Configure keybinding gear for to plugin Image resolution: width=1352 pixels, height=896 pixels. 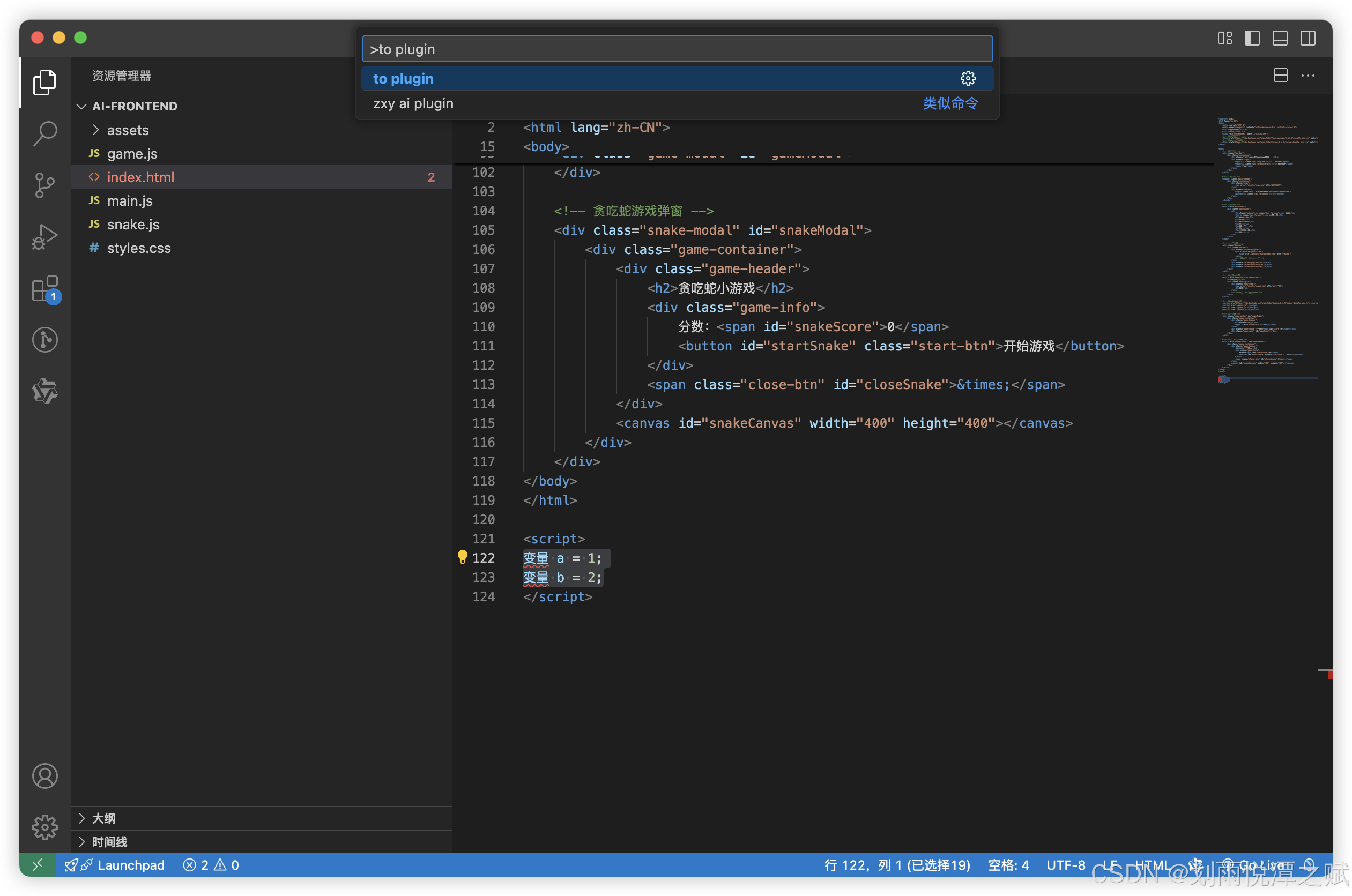pyautogui.click(x=967, y=78)
